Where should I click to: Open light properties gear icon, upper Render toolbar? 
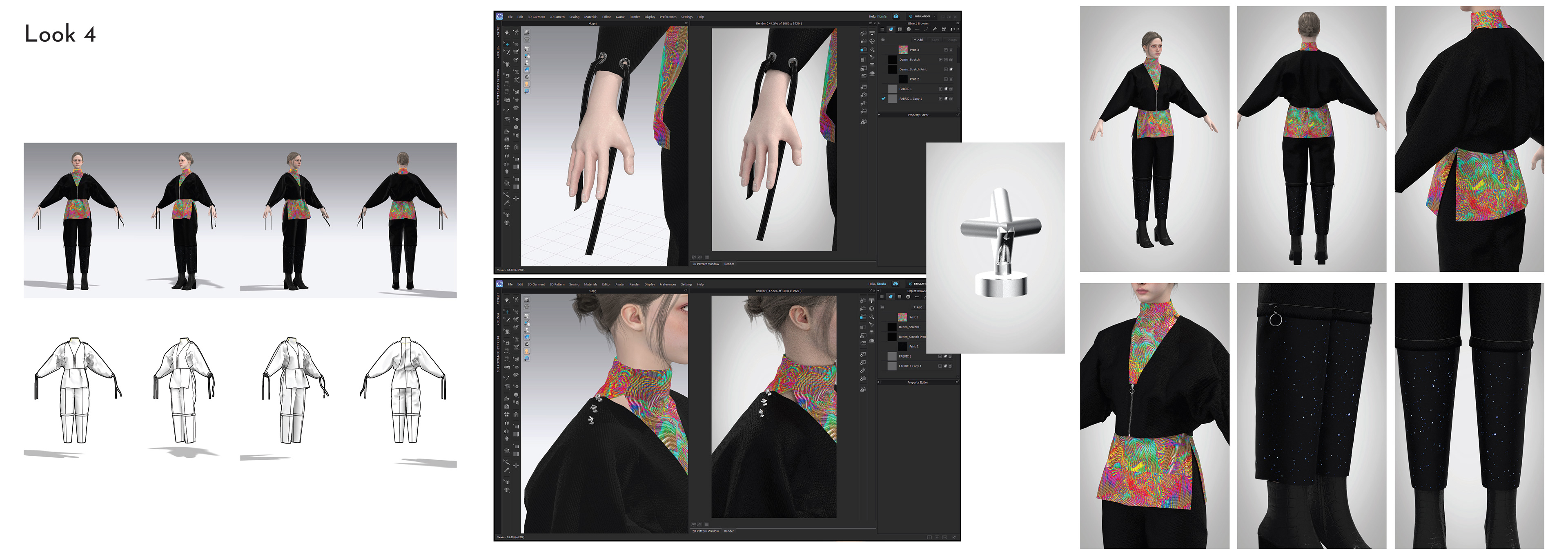point(864,103)
